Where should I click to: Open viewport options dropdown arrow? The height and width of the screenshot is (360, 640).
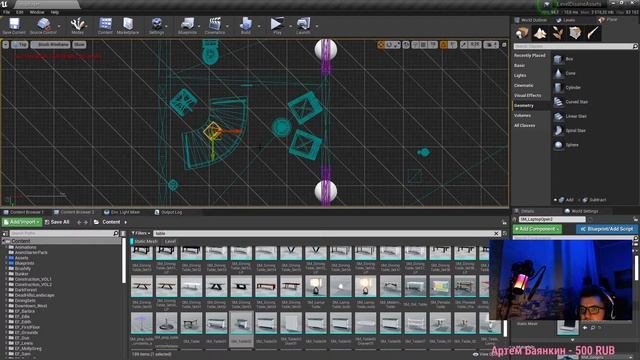[x=6, y=44]
